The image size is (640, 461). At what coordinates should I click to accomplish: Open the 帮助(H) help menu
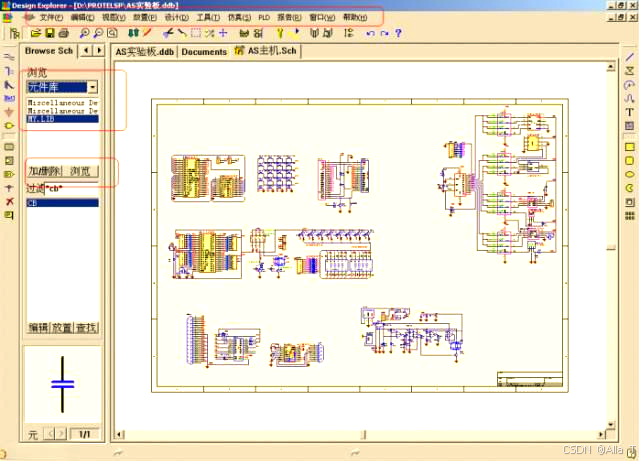pyautogui.click(x=355, y=18)
